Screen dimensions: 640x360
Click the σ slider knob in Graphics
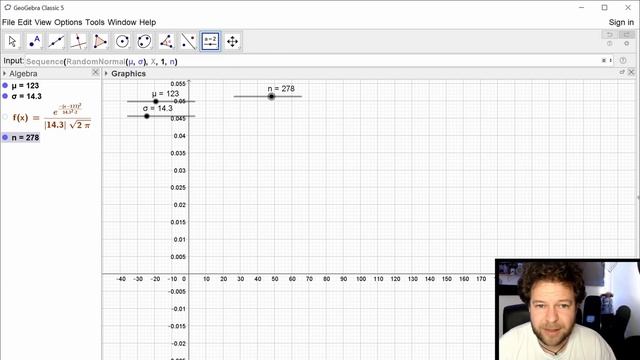(x=147, y=116)
